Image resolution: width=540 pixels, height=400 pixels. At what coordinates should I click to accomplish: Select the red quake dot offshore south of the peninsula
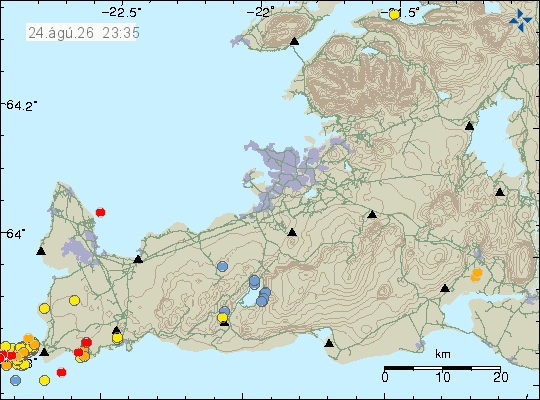(x=61, y=372)
